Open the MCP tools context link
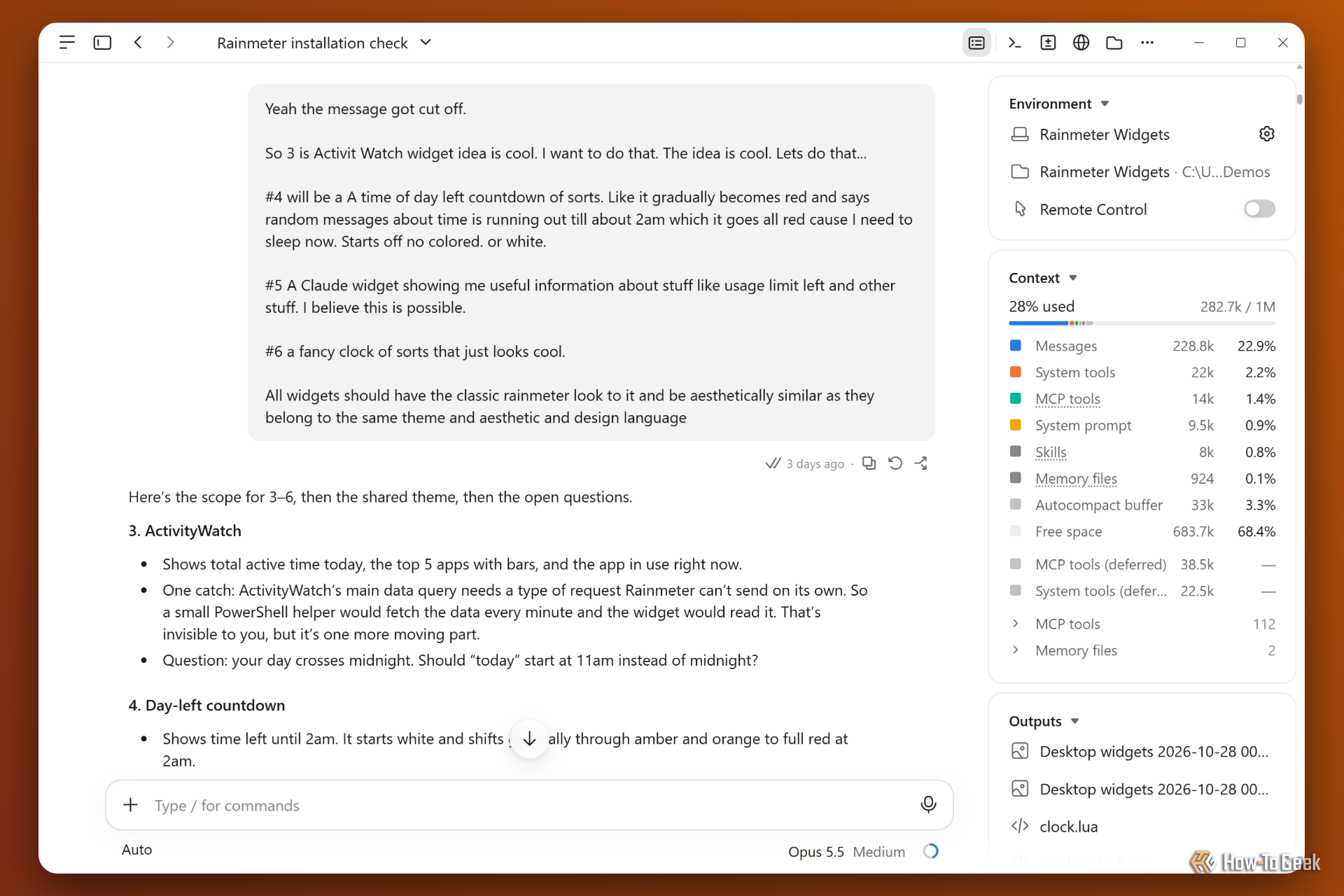This screenshot has height=896, width=1344. [x=1067, y=399]
